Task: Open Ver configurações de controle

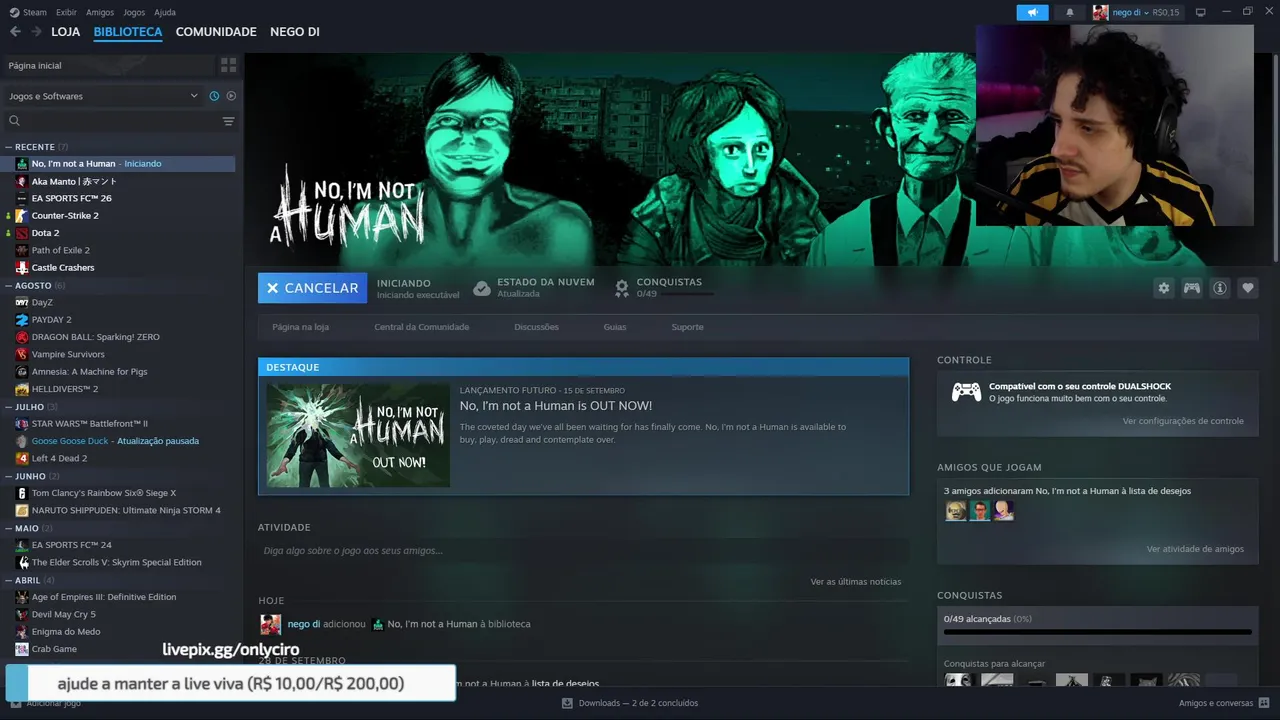Action: point(1183,421)
